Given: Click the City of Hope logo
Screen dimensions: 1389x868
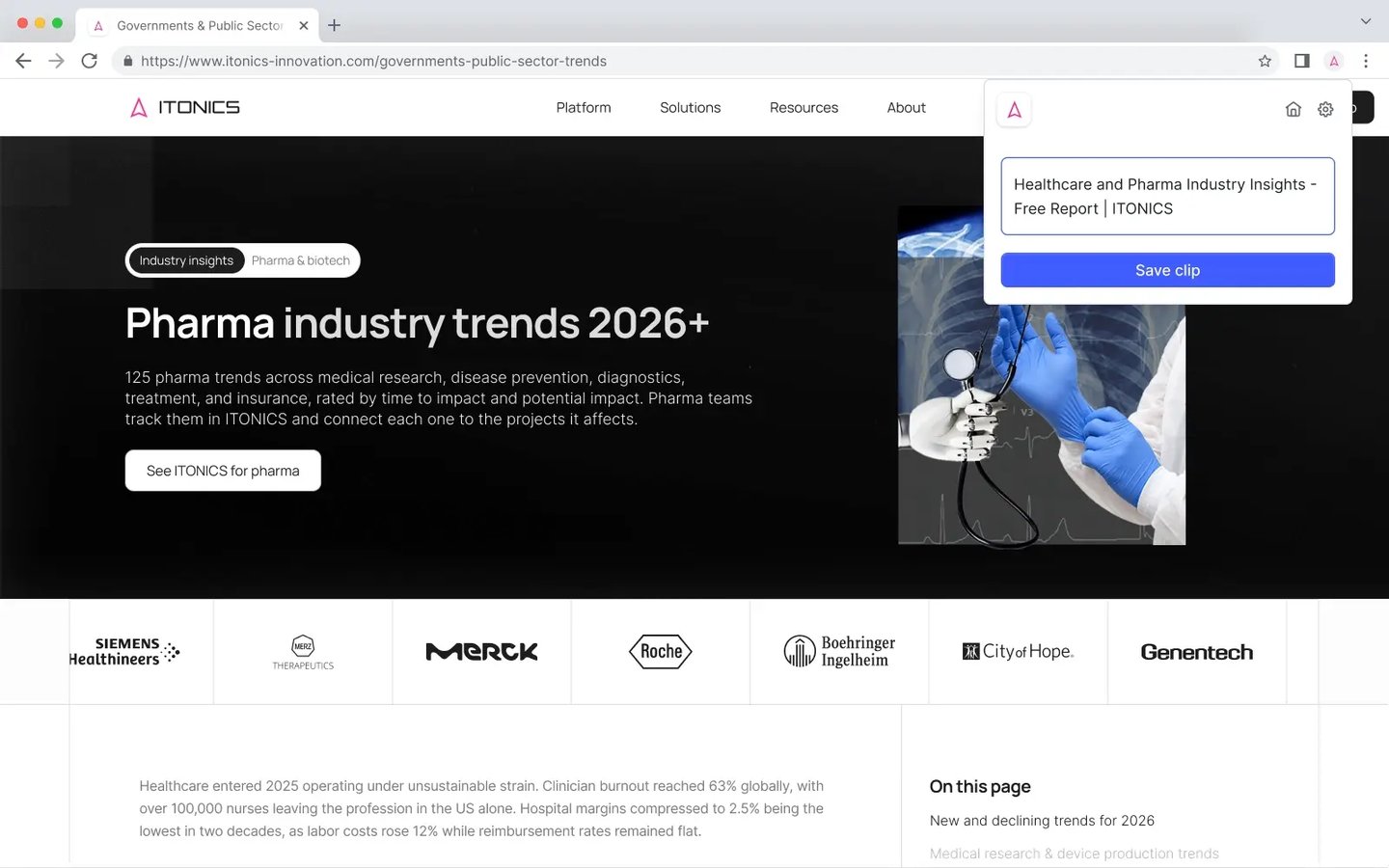Looking at the screenshot, I should (1018, 652).
